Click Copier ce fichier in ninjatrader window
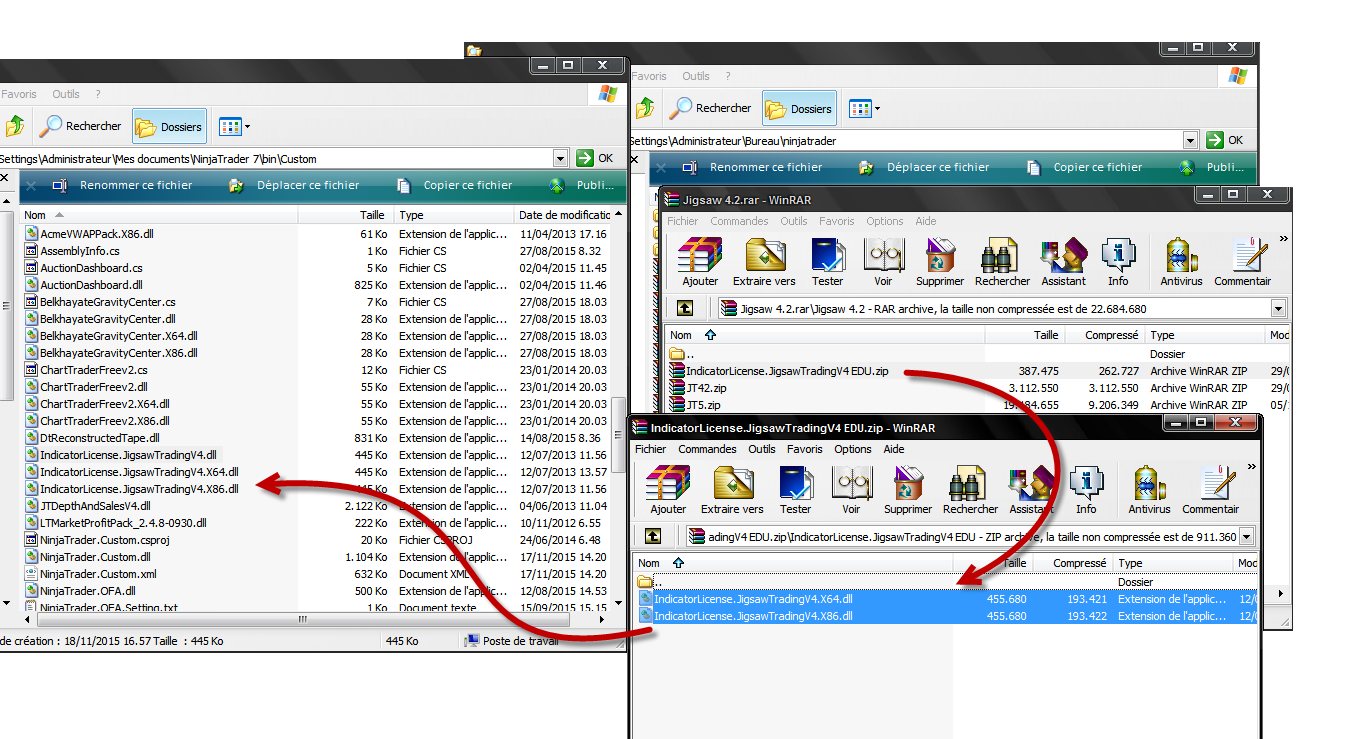 point(1086,167)
